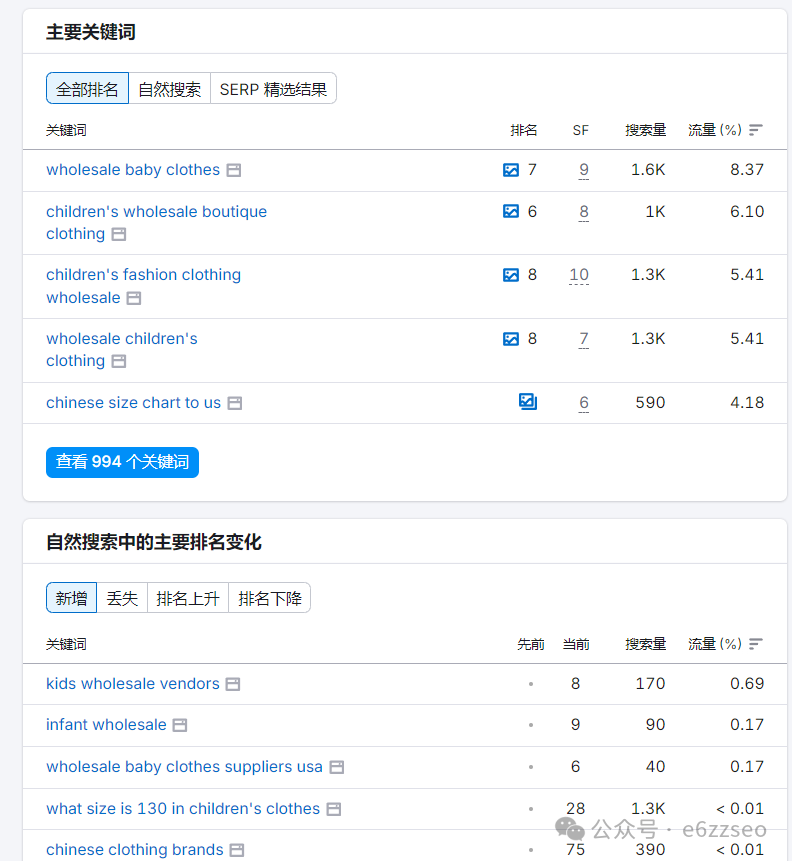Open SERP icon next to kids wholesale vendors
Image resolution: width=792 pixels, height=861 pixels.
[x=233, y=684]
